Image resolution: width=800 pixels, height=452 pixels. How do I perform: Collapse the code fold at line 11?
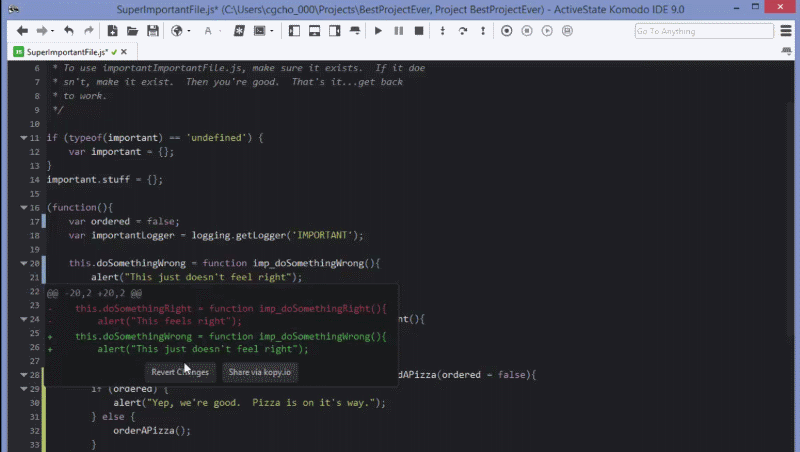23,138
